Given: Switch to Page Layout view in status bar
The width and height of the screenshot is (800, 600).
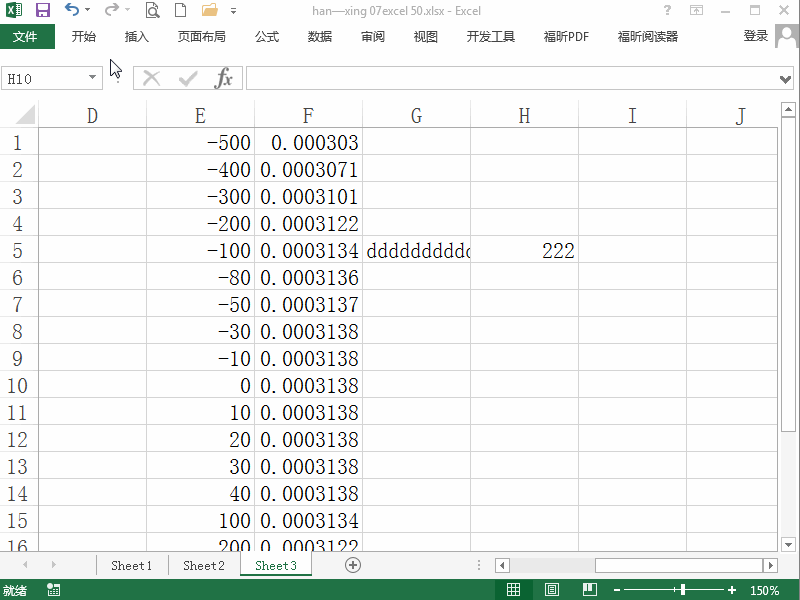Looking at the screenshot, I should click(552, 589).
